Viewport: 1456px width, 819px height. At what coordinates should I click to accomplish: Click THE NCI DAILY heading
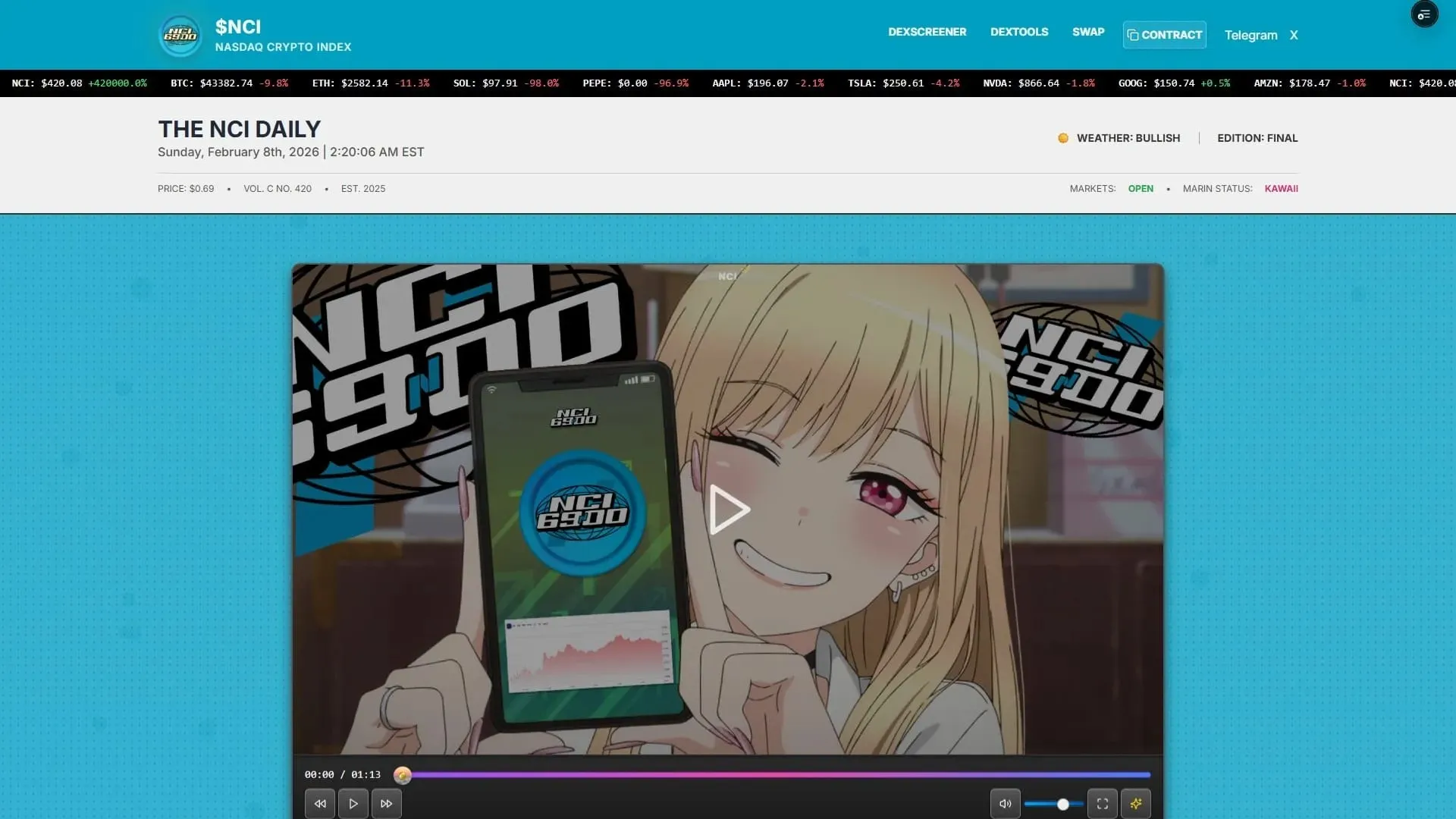(239, 129)
